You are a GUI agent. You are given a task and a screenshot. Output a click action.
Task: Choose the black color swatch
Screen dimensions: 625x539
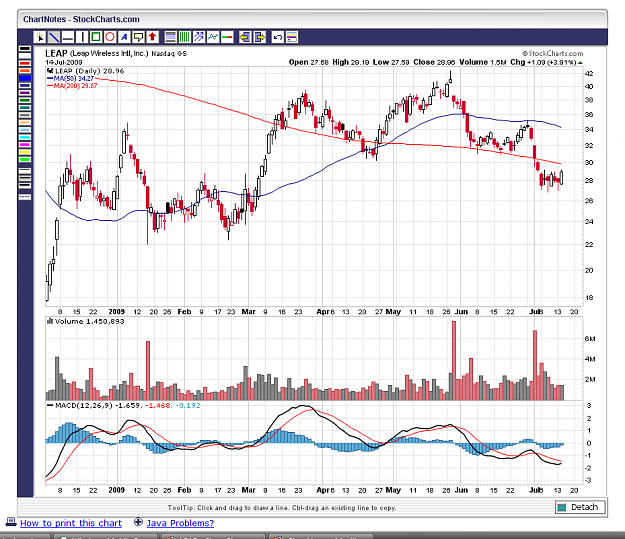pos(25,49)
